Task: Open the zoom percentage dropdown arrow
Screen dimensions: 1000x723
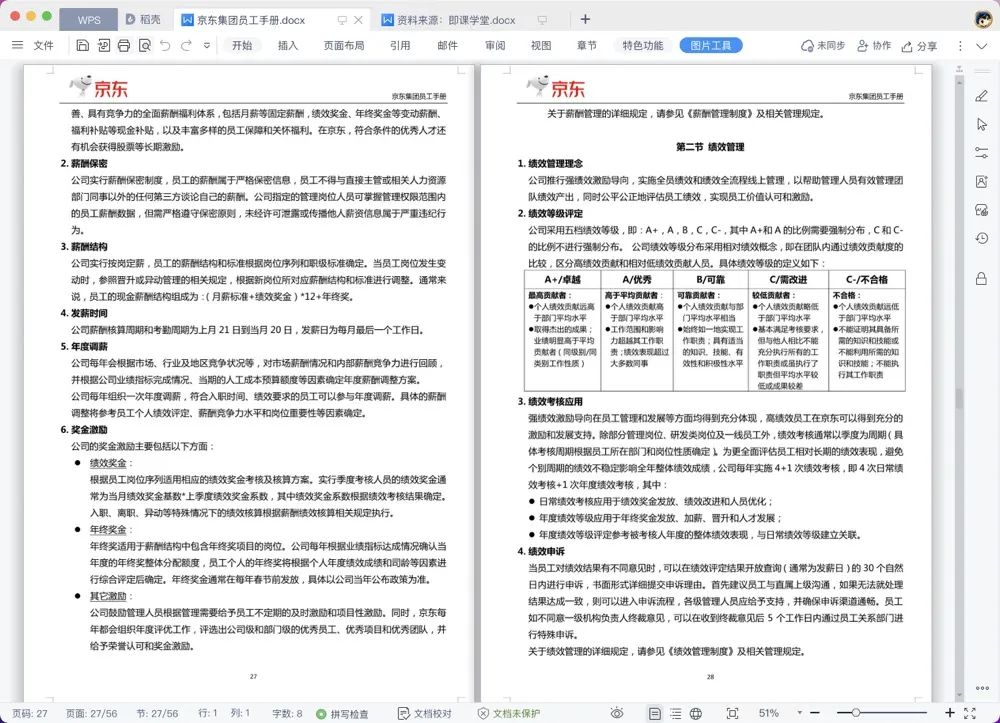Action: click(799, 713)
